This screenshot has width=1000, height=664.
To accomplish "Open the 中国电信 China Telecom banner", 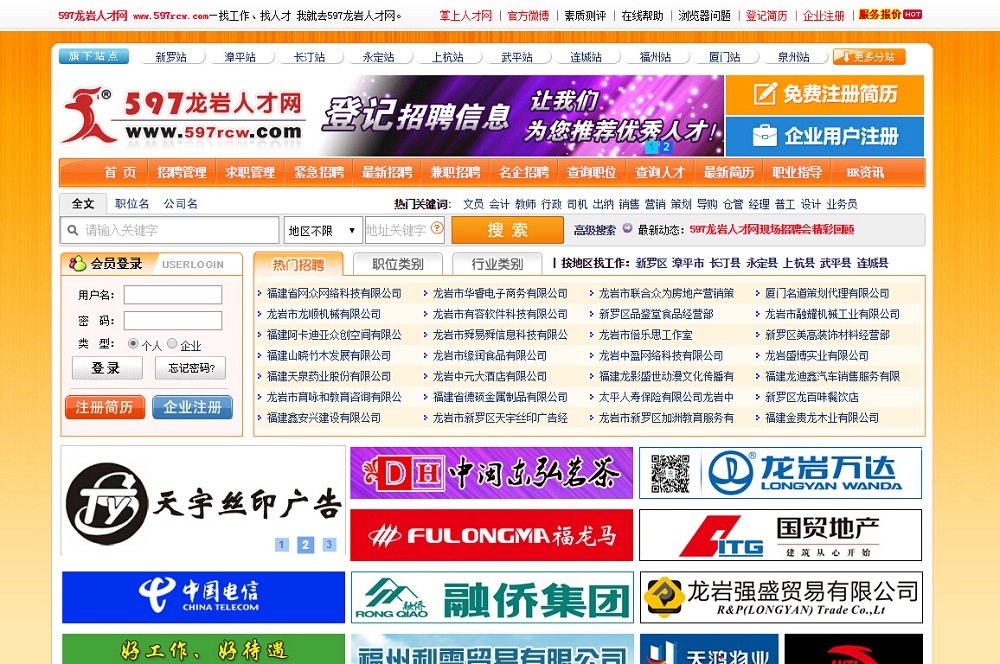I will tap(203, 597).
